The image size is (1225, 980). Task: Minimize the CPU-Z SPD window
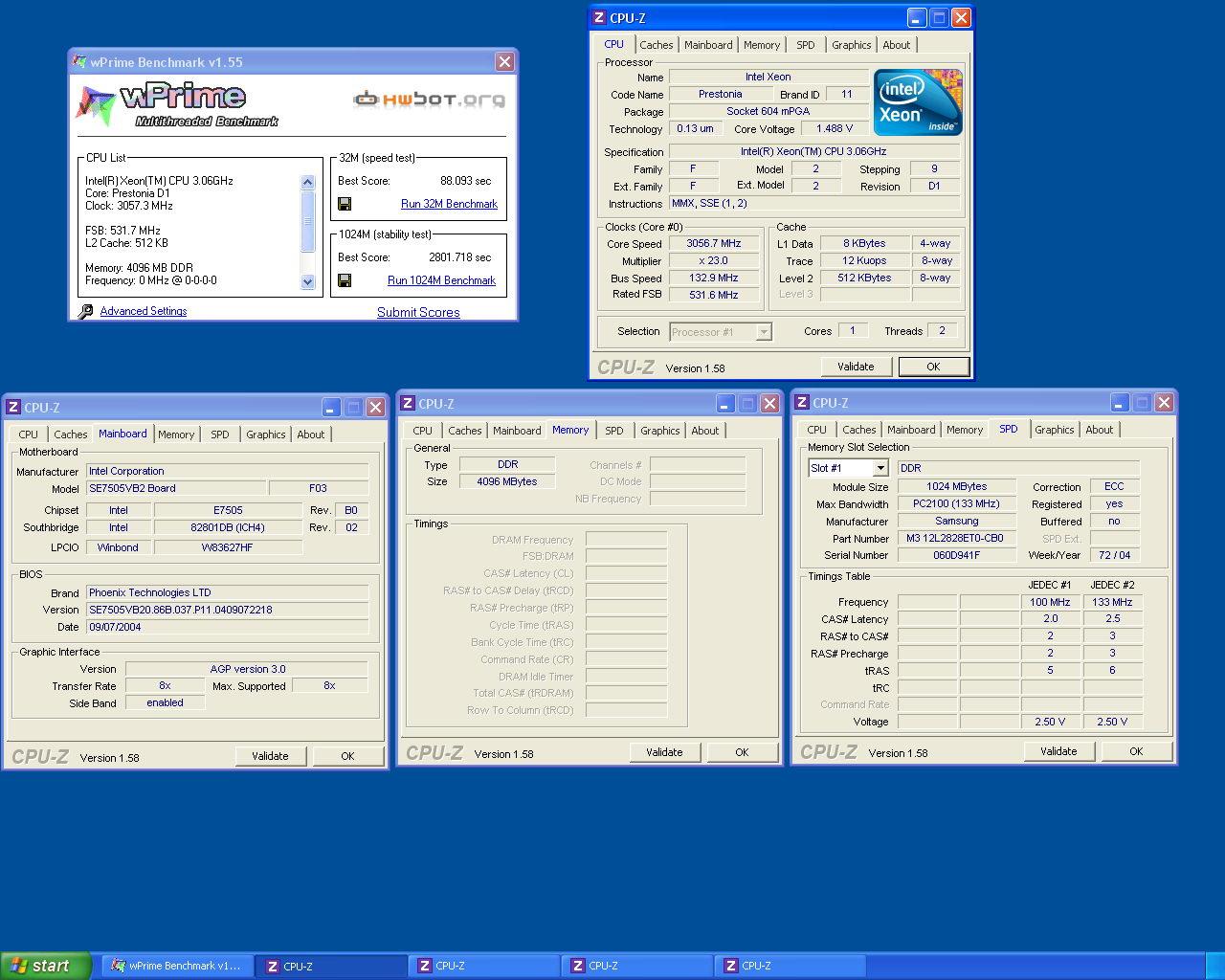[1119, 403]
